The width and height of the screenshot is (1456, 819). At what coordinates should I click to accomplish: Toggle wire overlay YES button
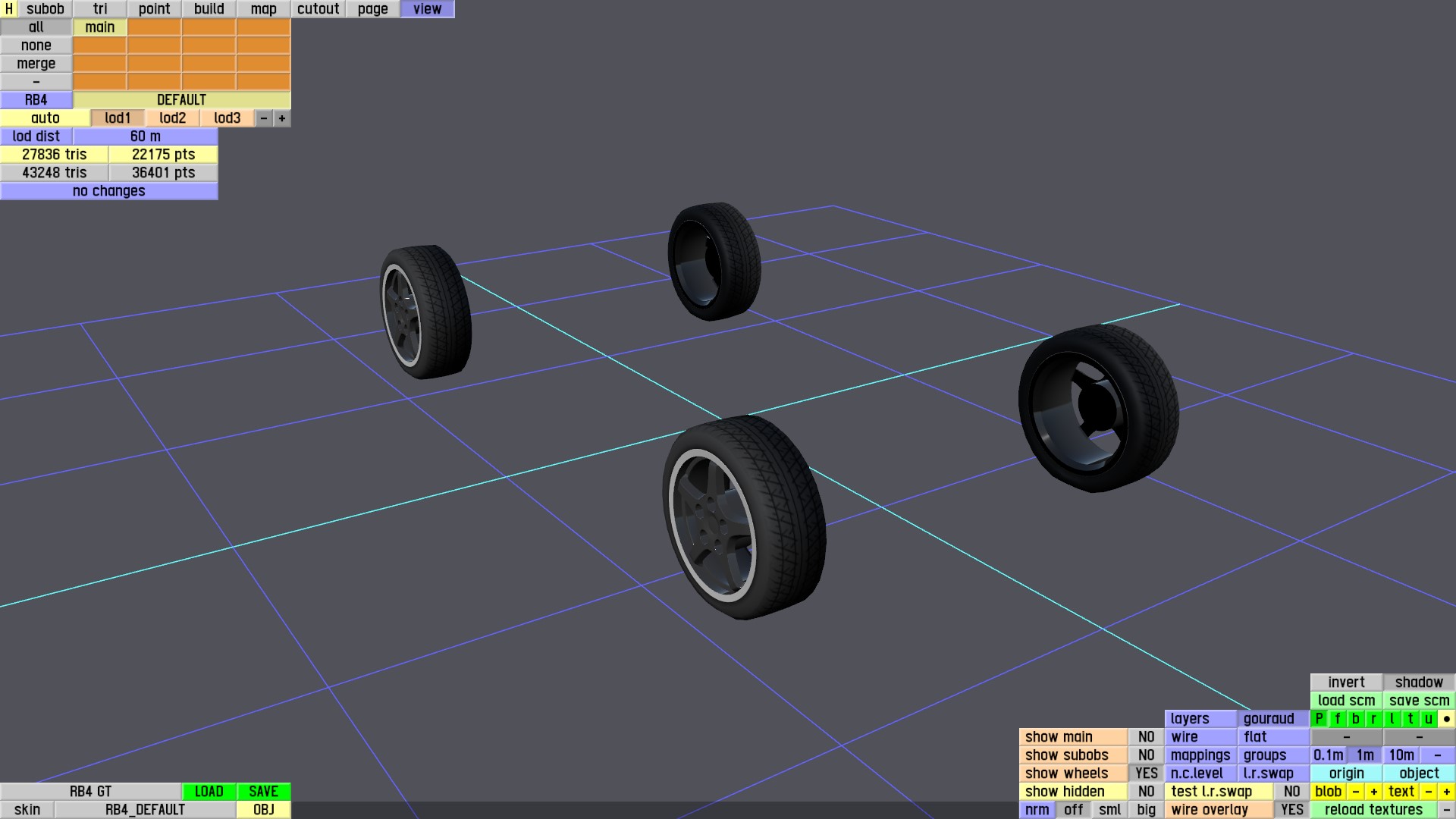pyautogui.click(x=1291, y=810)
